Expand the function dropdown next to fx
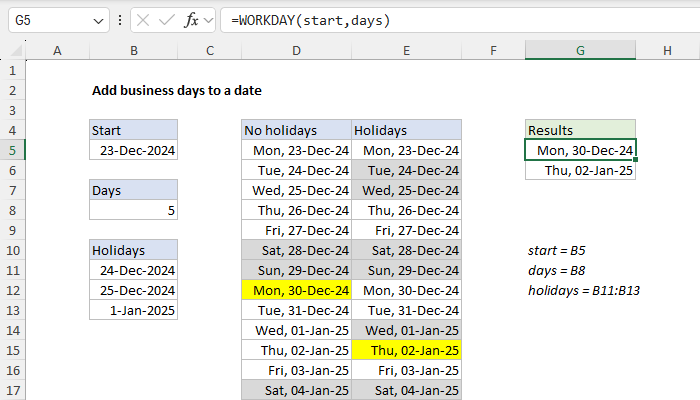This screenshot has width=700, height=400. 208,21
